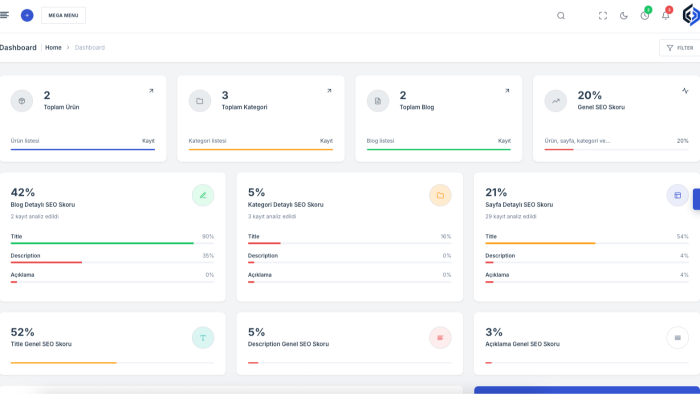Open the arrow link on Toplam Kategori card

[329, 91]
